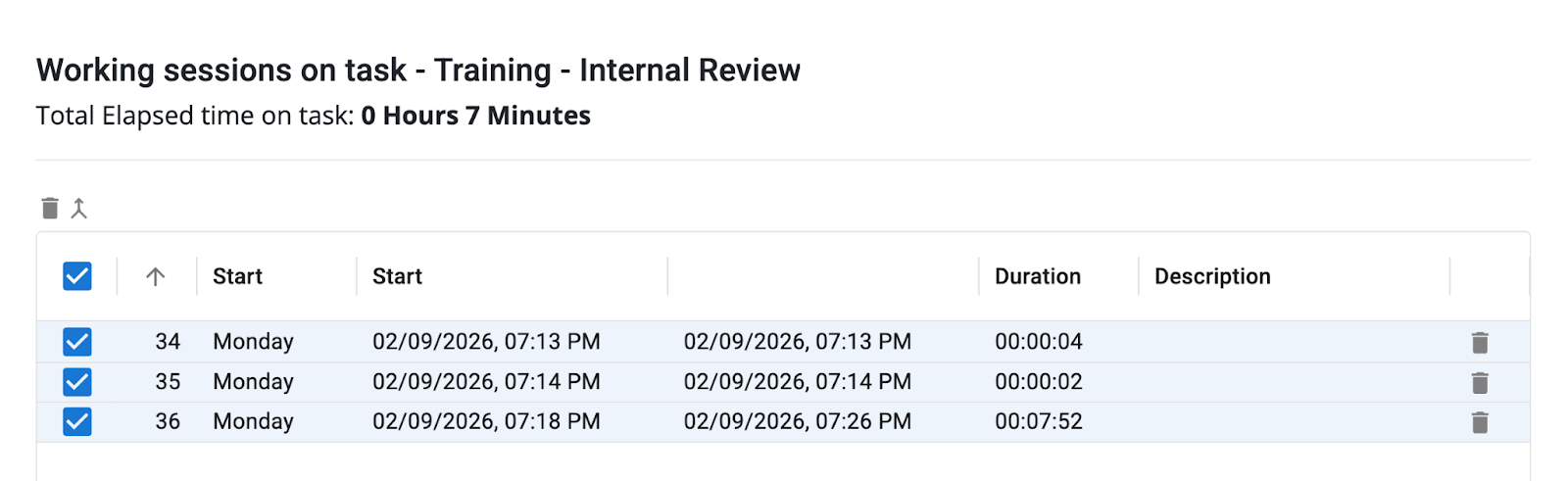Click the merge sessions icon
The width and height of the screenshot is (1568, 481).
(x=79, y=208)
